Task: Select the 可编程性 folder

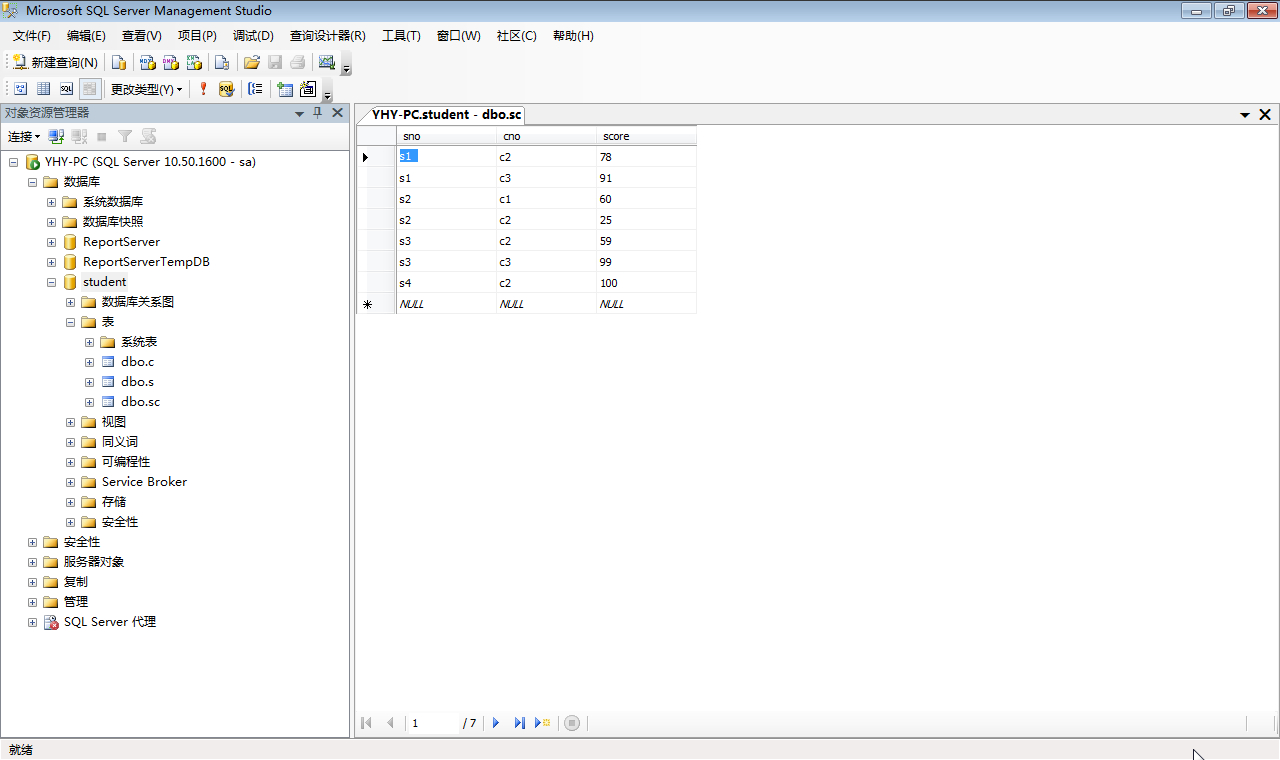Action: [126, 462]
